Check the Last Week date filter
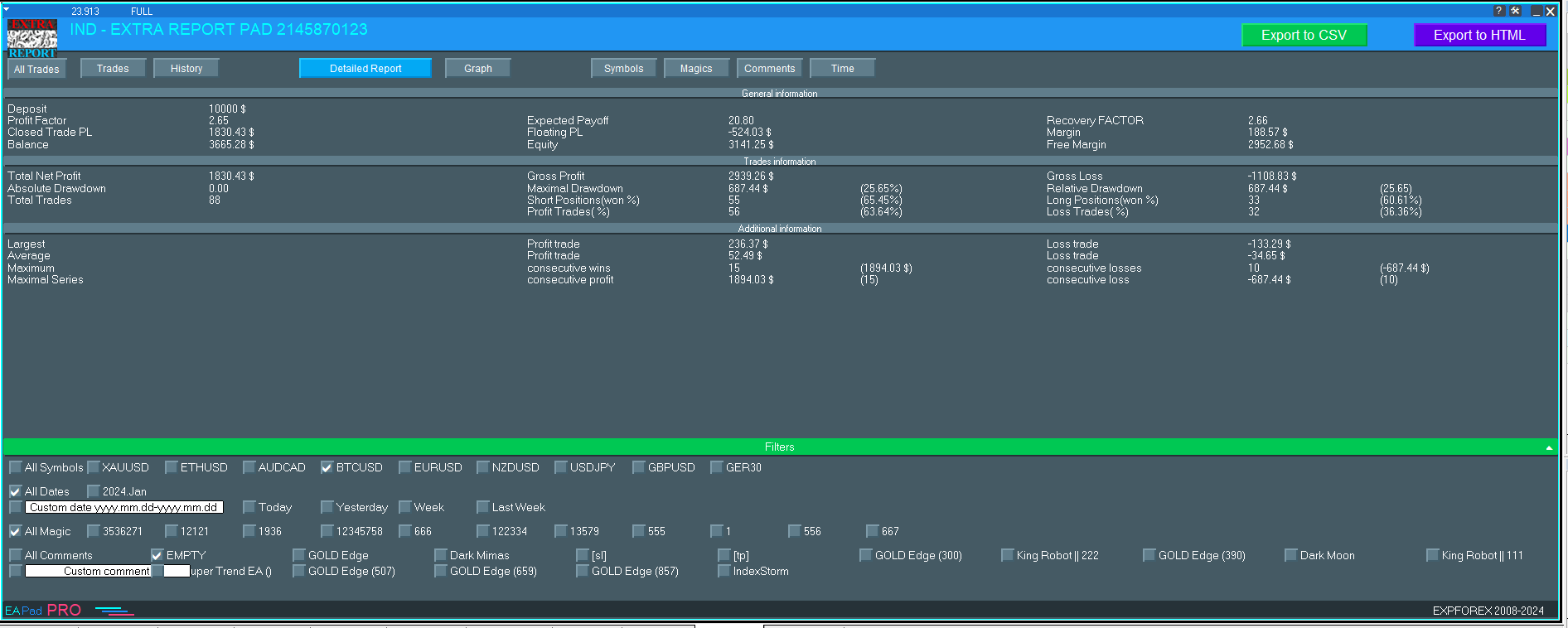1568x628 pixels. (x=482, y=507)
